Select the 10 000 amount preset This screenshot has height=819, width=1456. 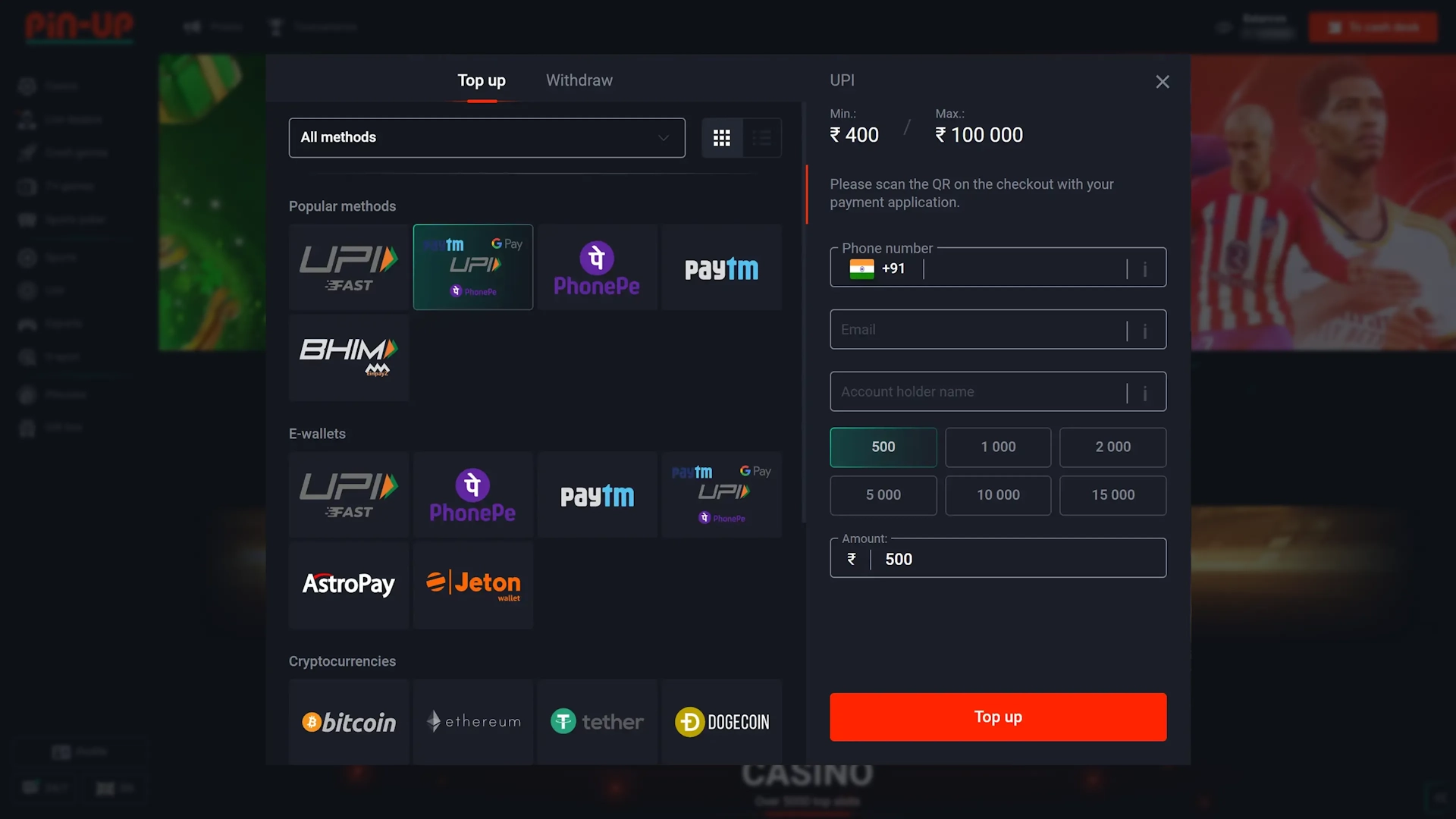pyautogui.click(x=998, y=495)
